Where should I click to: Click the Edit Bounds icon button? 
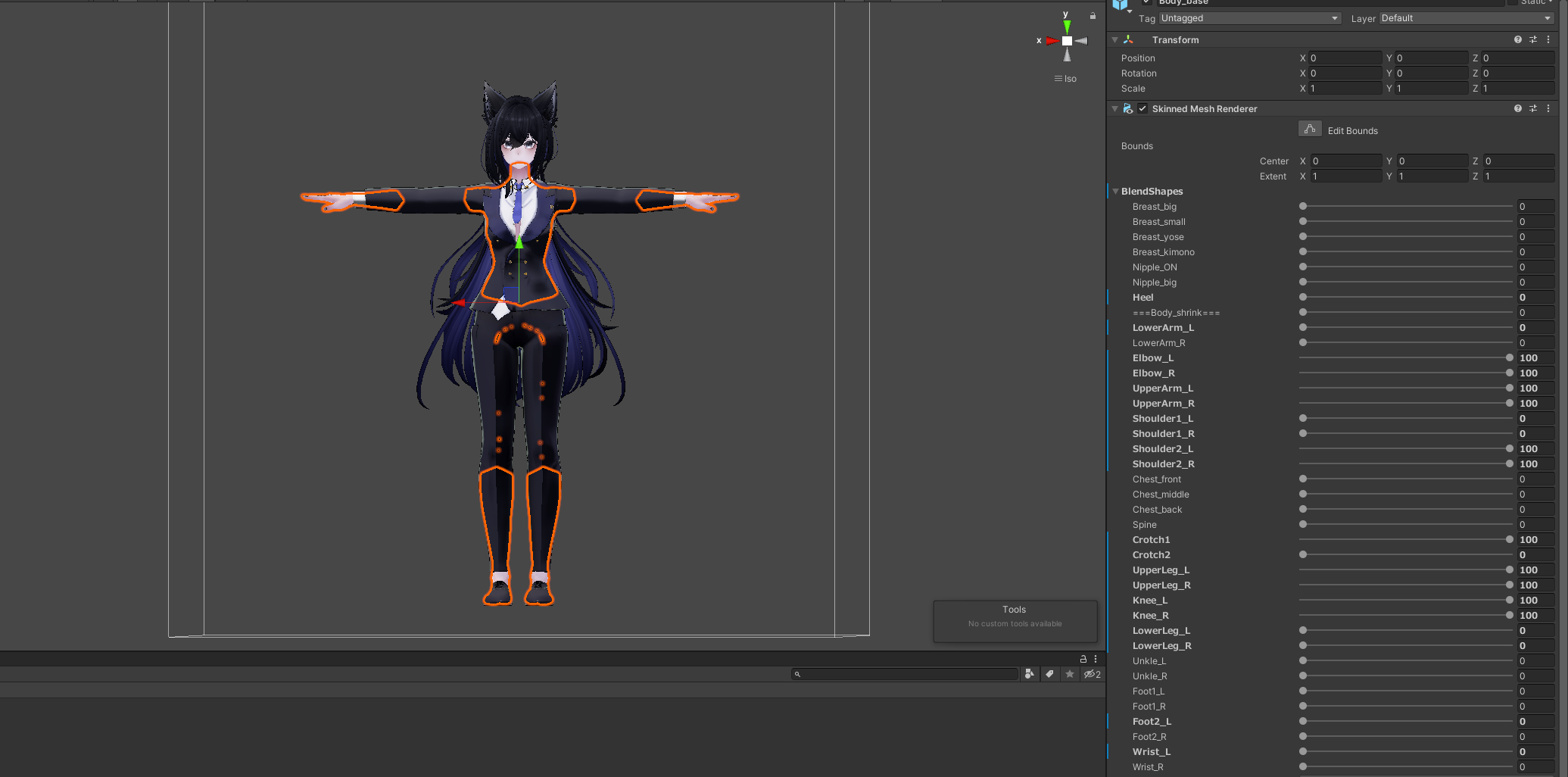pyautogui.click(x=1310, y=129)
